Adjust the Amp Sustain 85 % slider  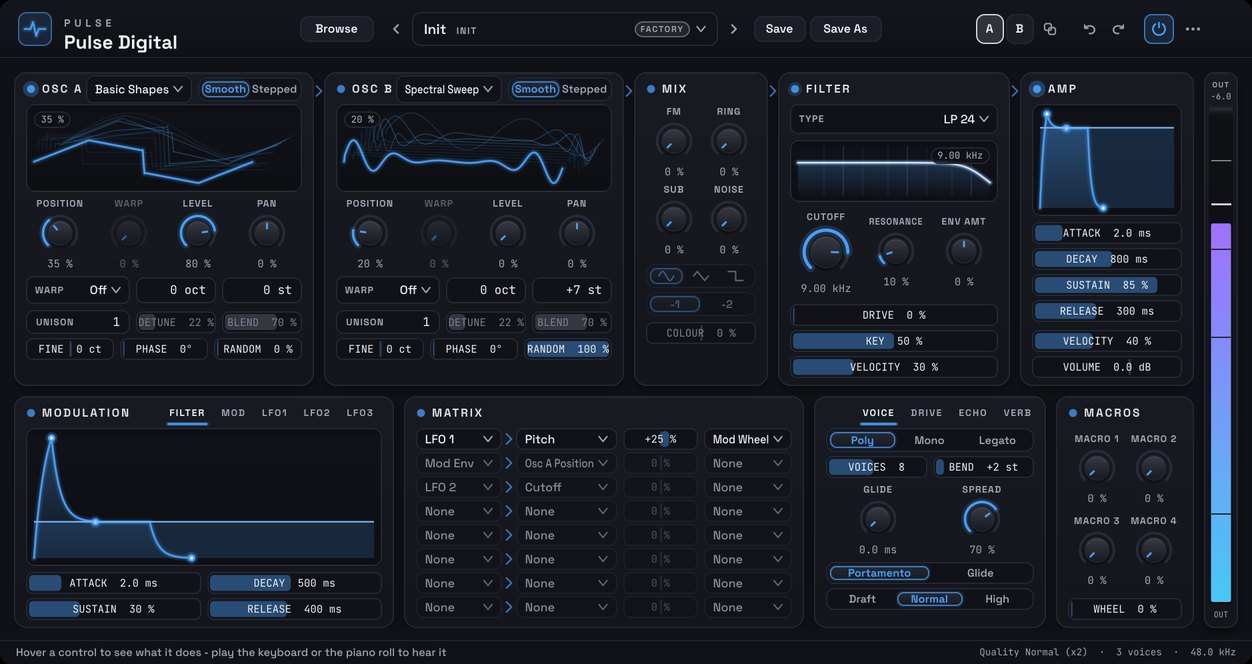1107,285
